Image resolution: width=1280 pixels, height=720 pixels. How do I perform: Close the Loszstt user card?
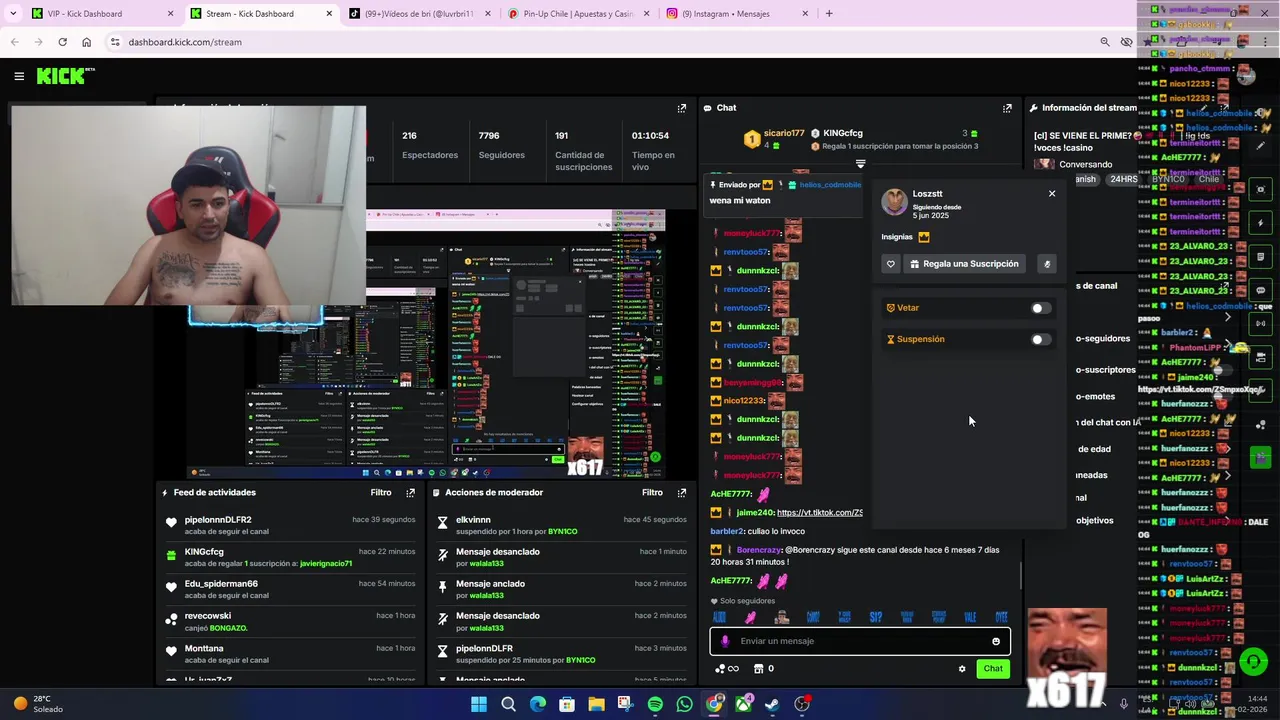click(x=1052, y=193)
